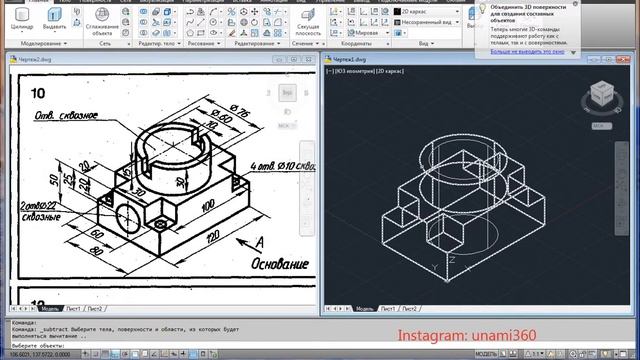
Task: Switch to Лист2 tab in Чертеж1.dwg
Action: click(x=409, y=309)
